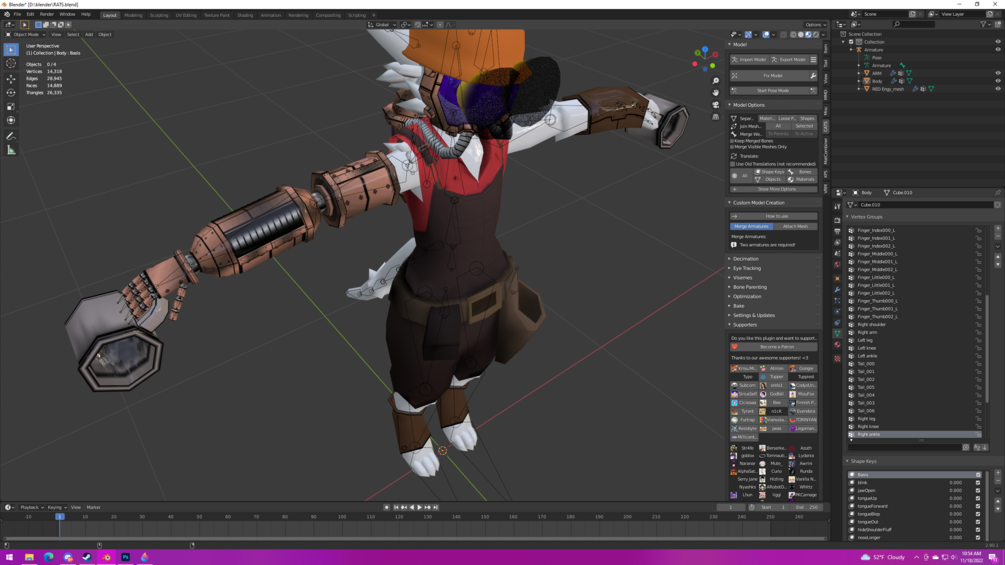This screenshot has width=1005, height=565.
Task: Expand the Visemes panel
Action: click(774, 277)
